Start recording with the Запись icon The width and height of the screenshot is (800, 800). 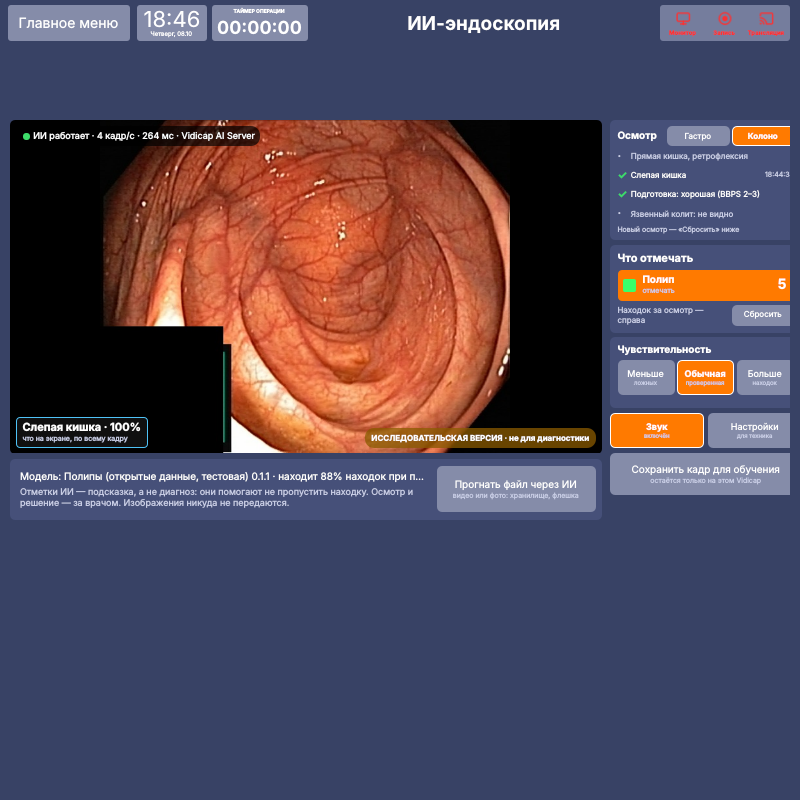pos(724,23)
